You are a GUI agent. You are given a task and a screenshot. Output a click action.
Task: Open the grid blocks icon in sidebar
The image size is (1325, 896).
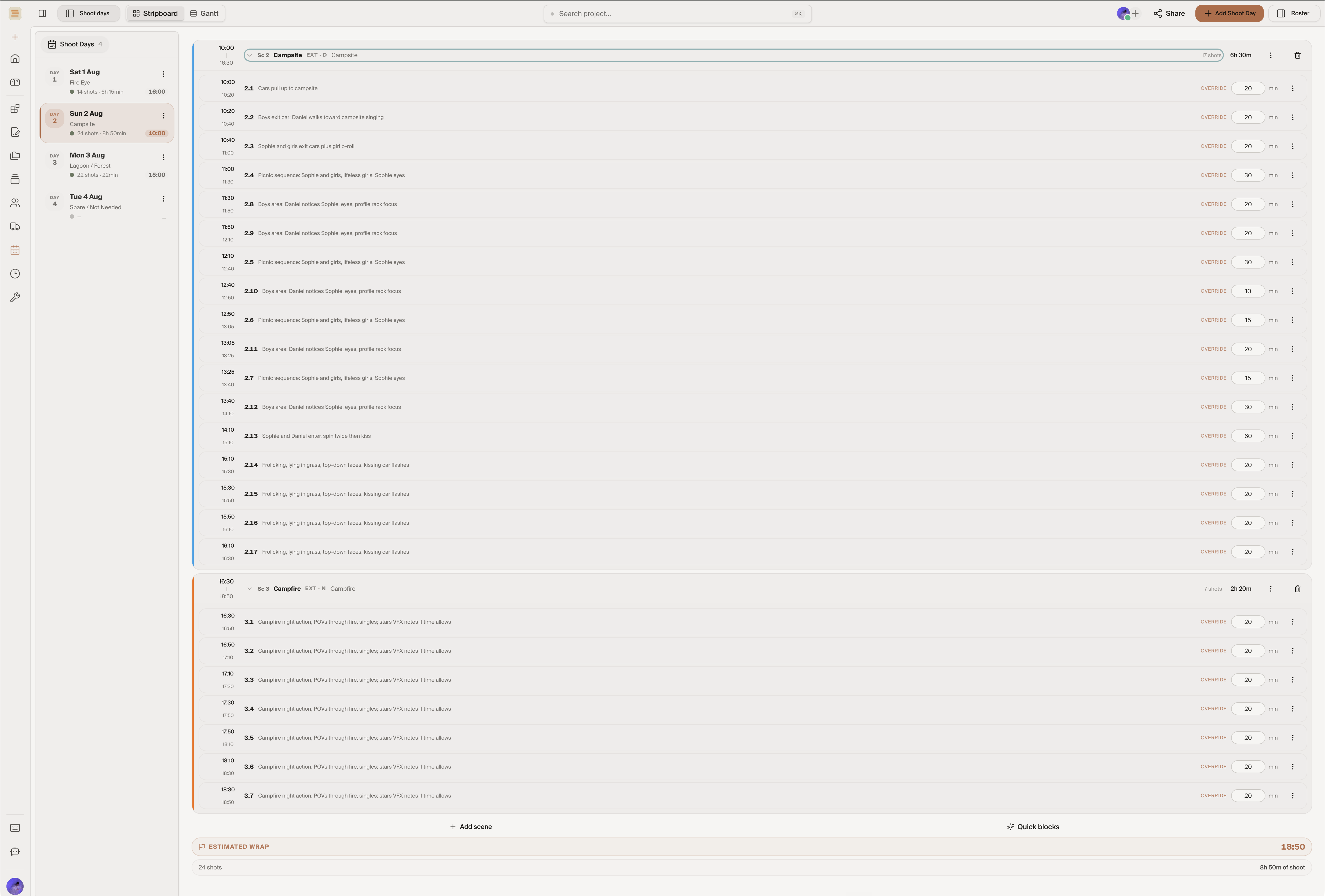pos(15,108)
